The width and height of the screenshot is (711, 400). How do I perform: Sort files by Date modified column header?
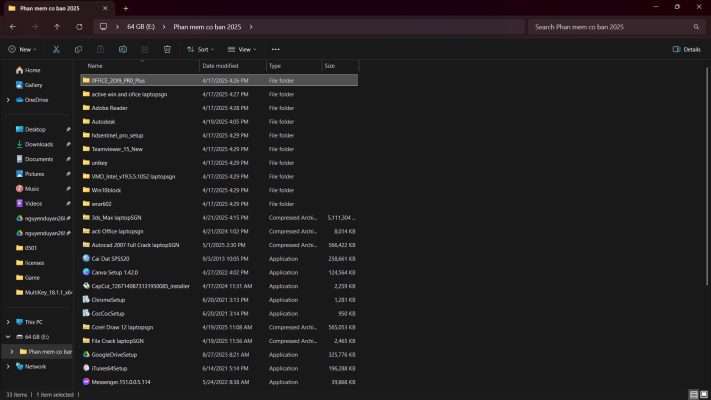pyautogui.click(x=222, y=66)
